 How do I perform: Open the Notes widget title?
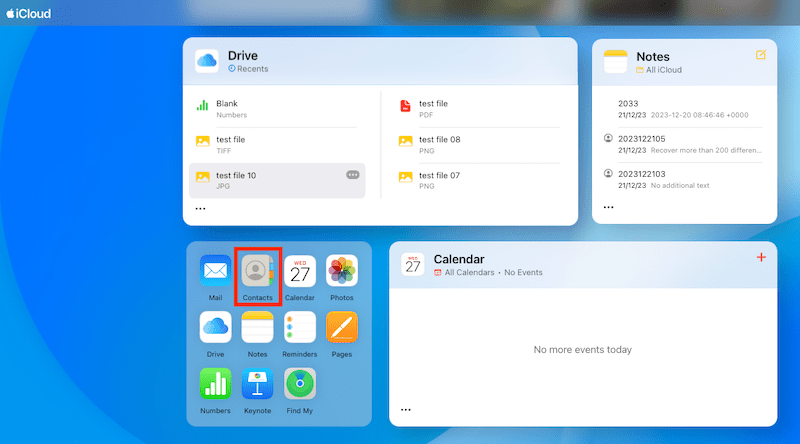(x=653, y=57)
